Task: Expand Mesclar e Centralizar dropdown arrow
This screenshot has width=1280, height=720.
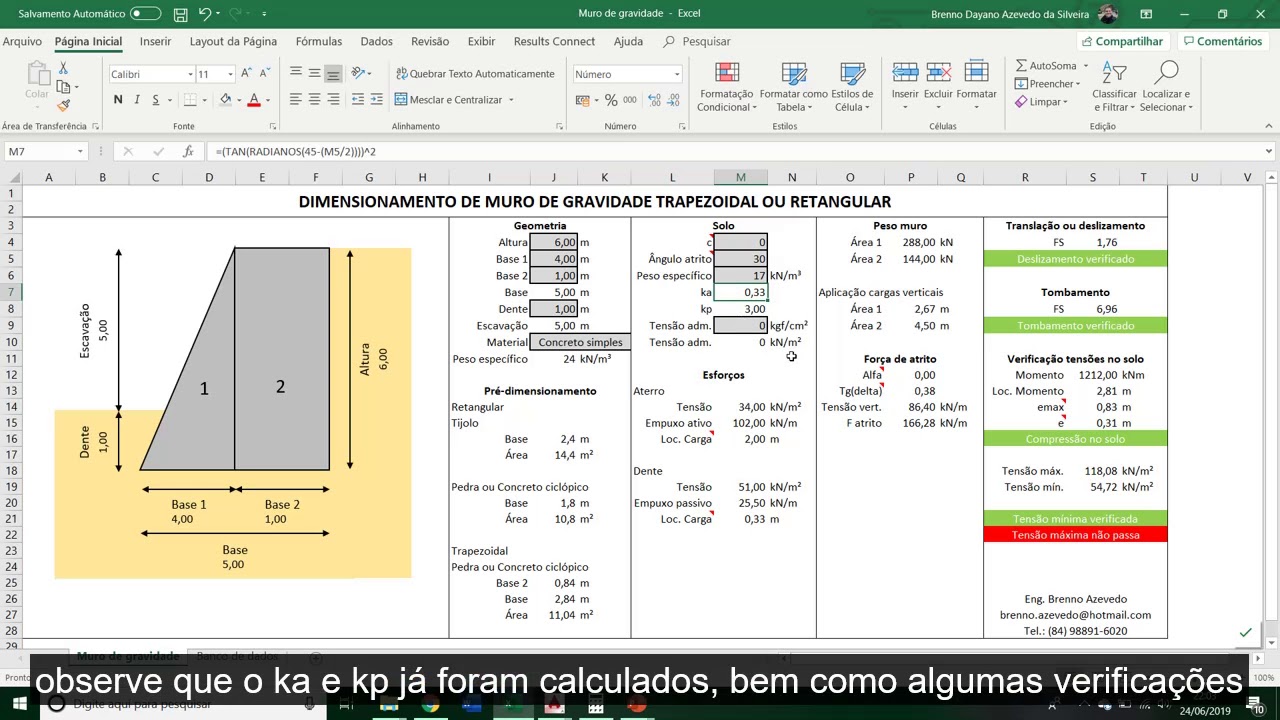Action: pyautogui.click(x=511, y=100)
